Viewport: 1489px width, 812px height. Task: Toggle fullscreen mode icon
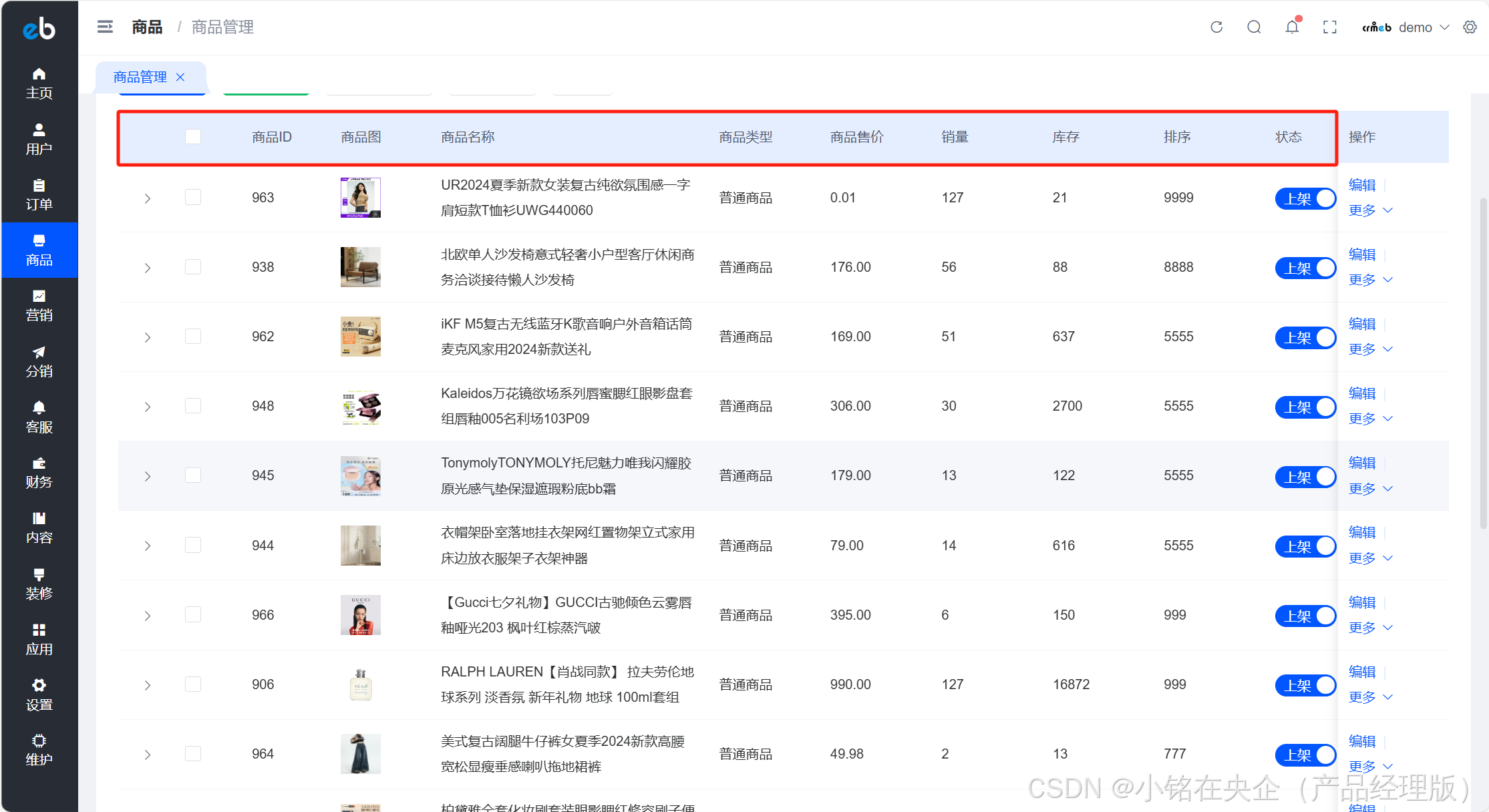(x=1330, y=27)
